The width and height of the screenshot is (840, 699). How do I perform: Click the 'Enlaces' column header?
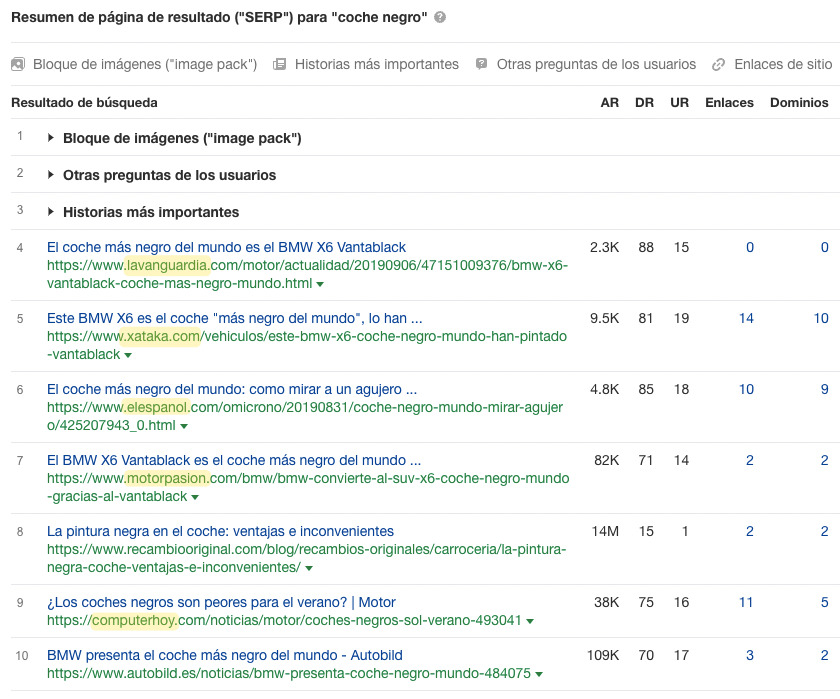[x=729, y=102]
